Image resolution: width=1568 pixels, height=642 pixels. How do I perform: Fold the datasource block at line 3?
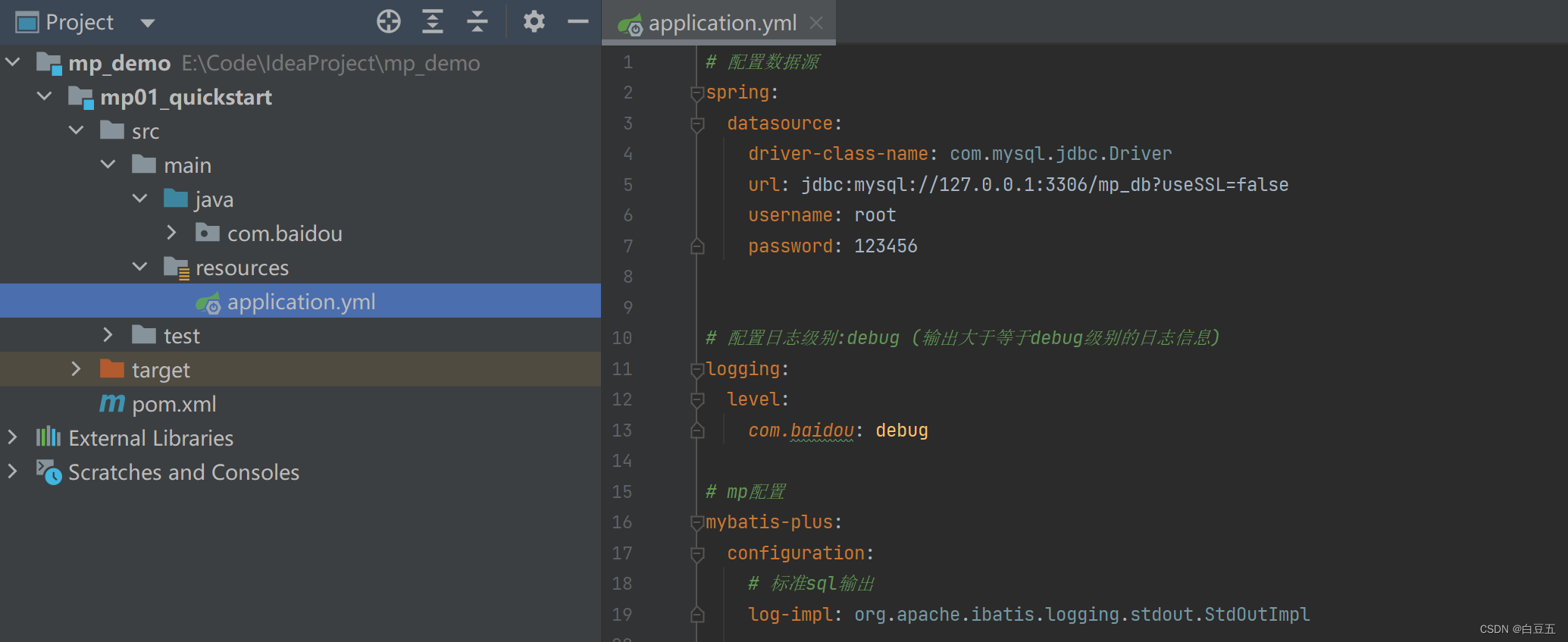click(x=697, y=124)
